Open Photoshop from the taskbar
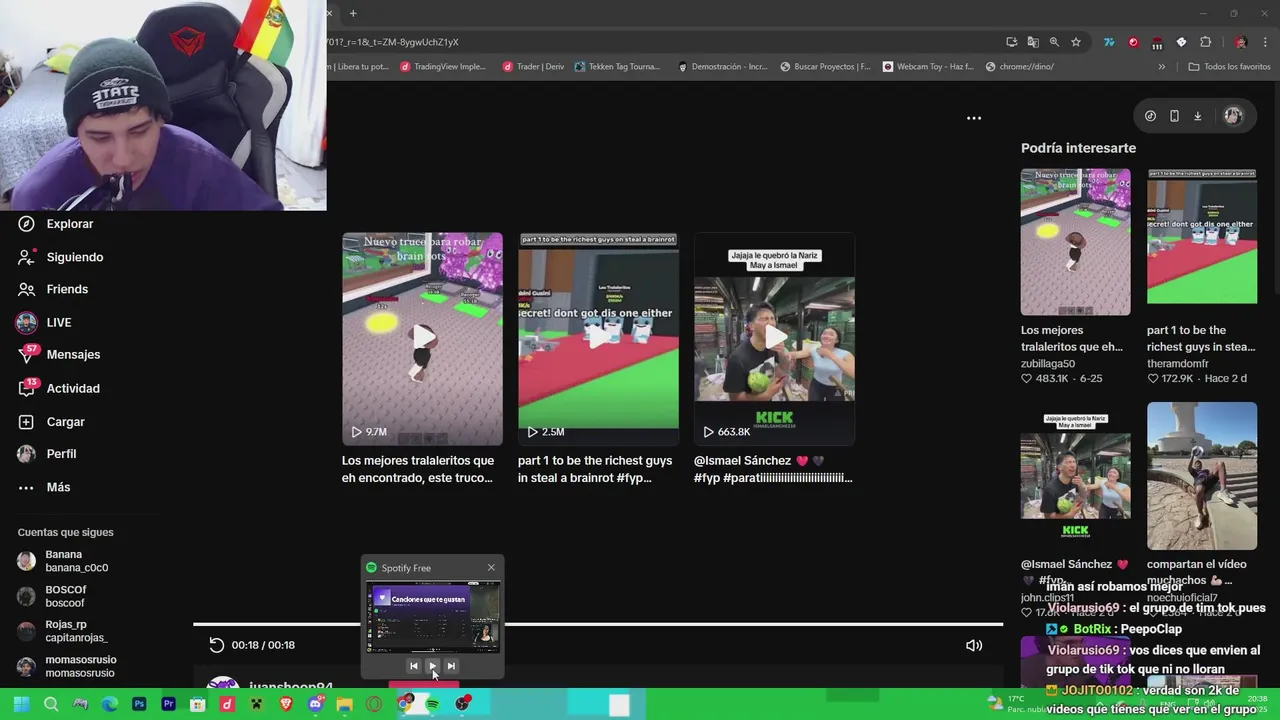 (x=139, y=704)
